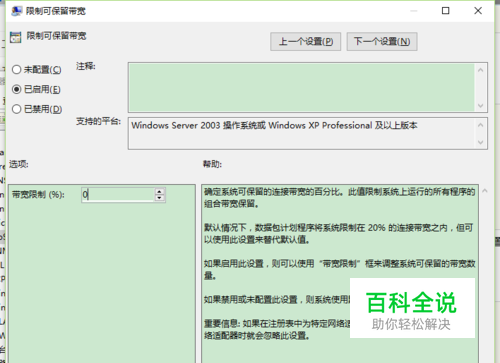Click the 注释: label
Image resolution: width=500 pixels, height=363 pixels.
click(x=86, y=66)
